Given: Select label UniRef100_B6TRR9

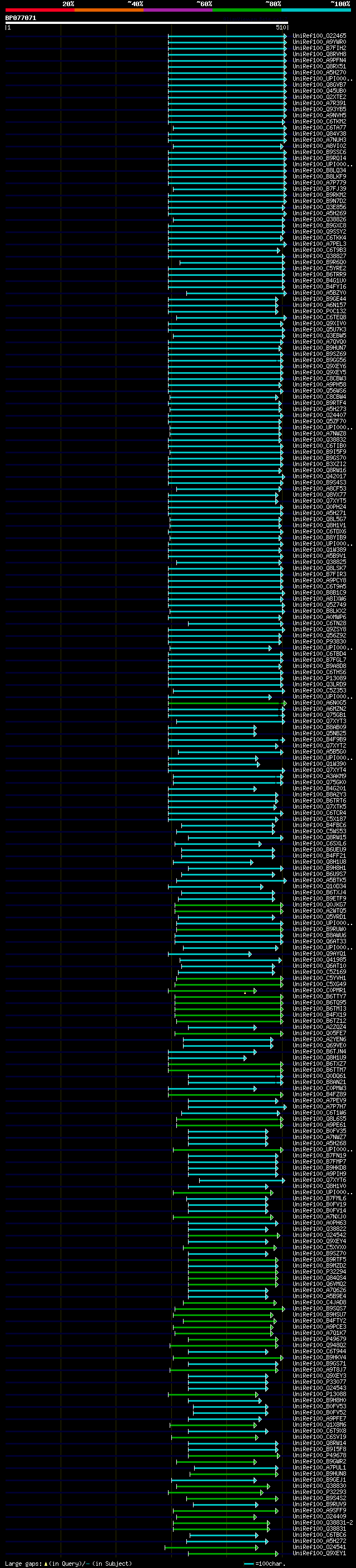Looking at the screenshot, I should click(x=319, y=275).
